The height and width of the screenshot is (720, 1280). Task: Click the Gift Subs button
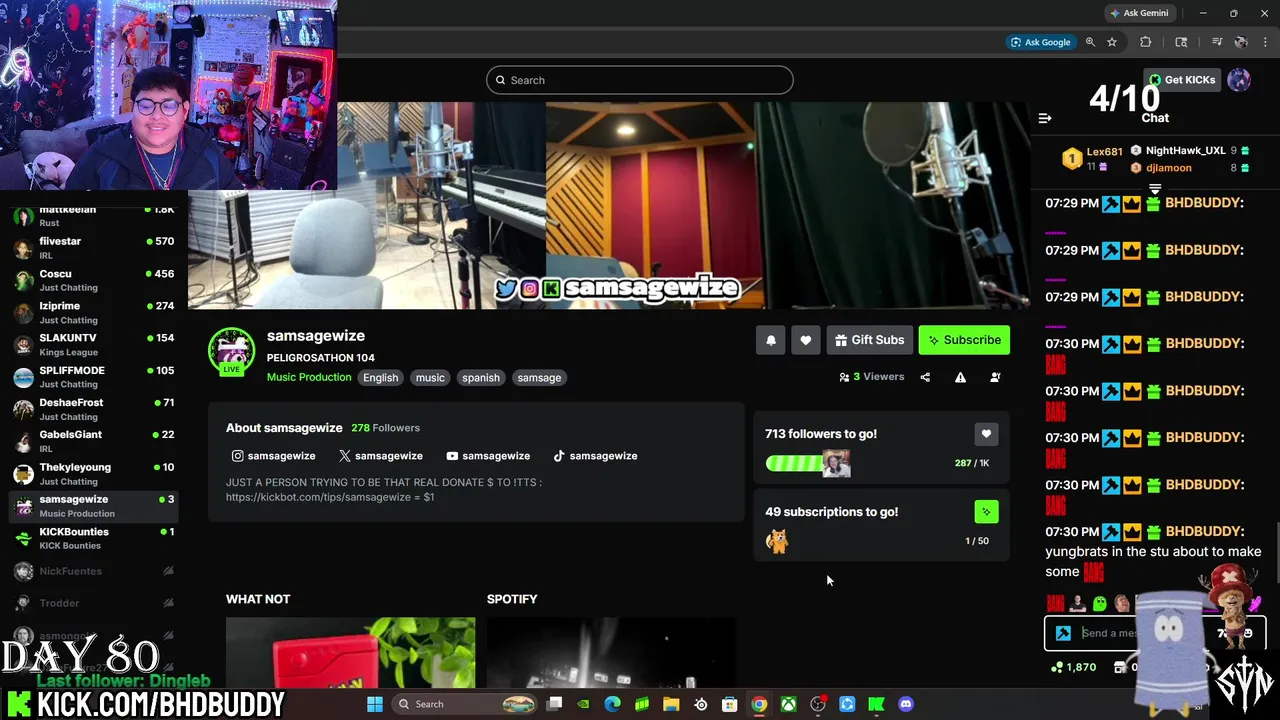[869, 340]
